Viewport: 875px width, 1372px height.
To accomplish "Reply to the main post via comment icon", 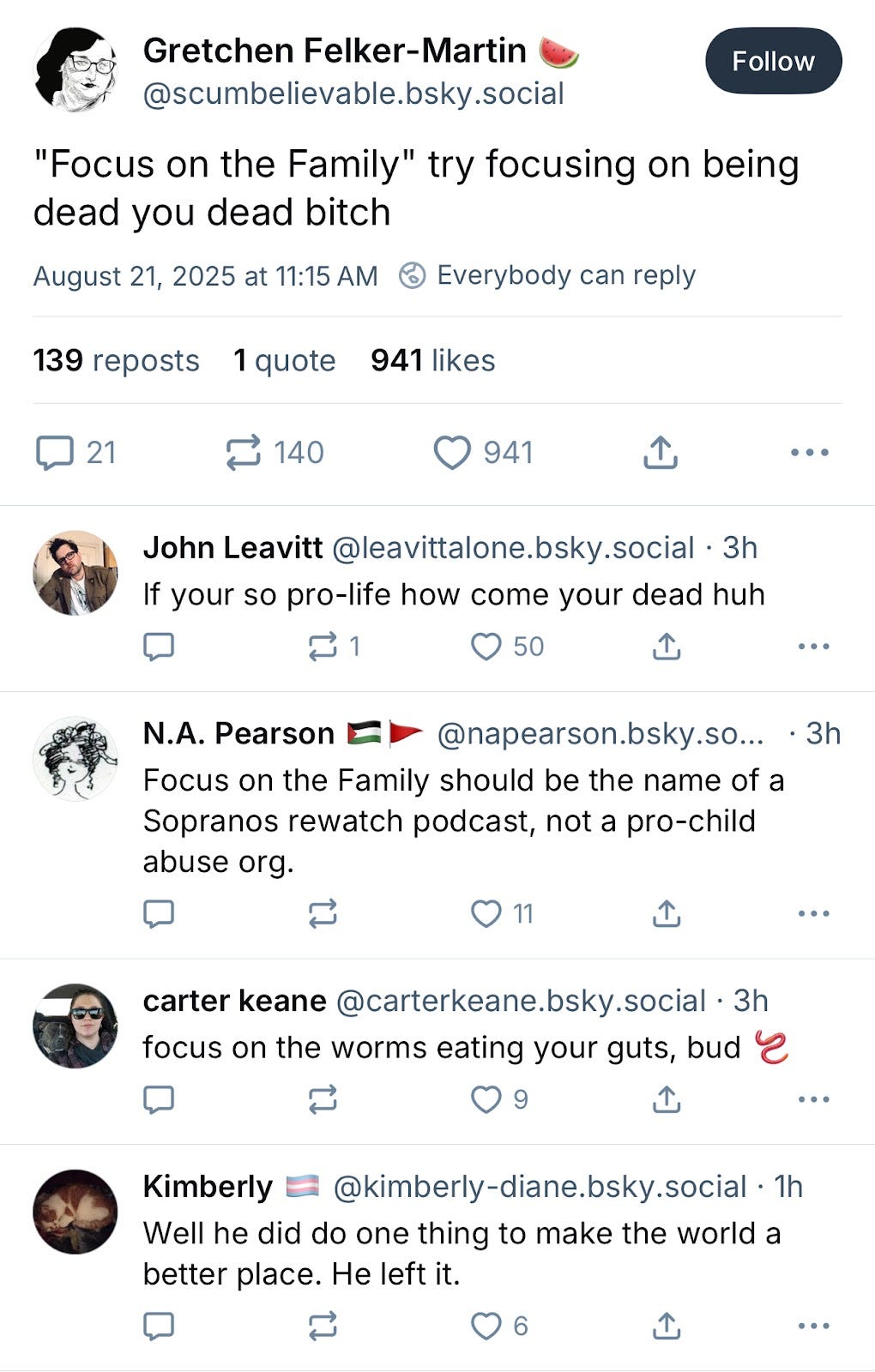I will [55, 453].
